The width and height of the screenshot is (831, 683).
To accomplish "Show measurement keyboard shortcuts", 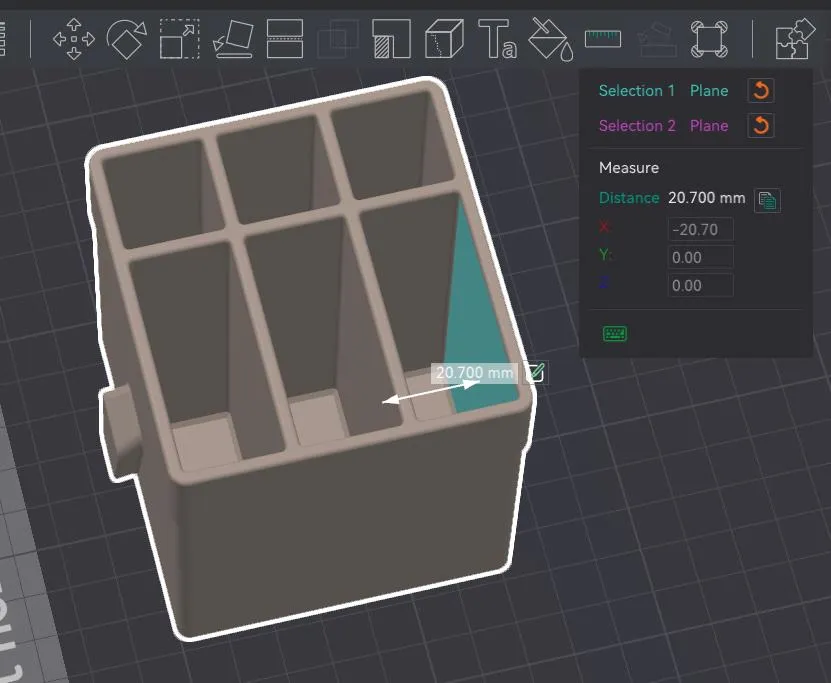I will tap(614, 333).
